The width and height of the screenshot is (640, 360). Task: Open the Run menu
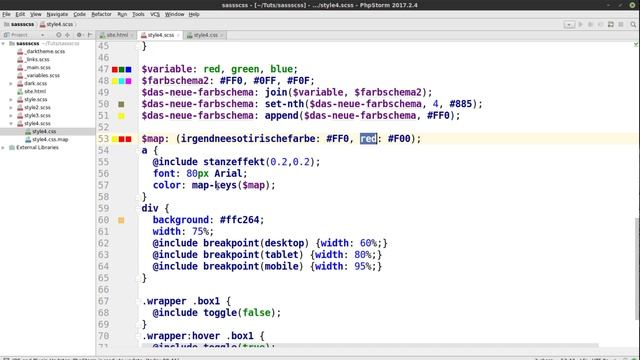122,14
